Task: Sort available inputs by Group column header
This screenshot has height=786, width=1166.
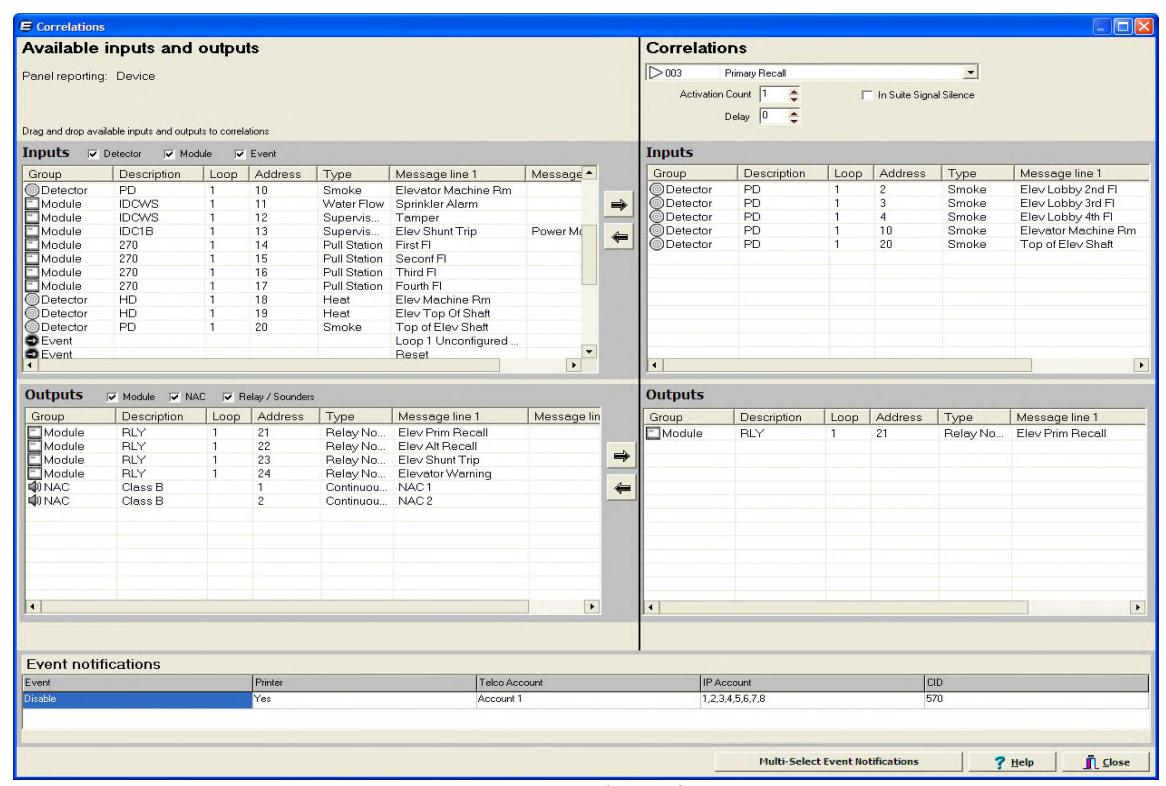Action: [x=68, y=174]
